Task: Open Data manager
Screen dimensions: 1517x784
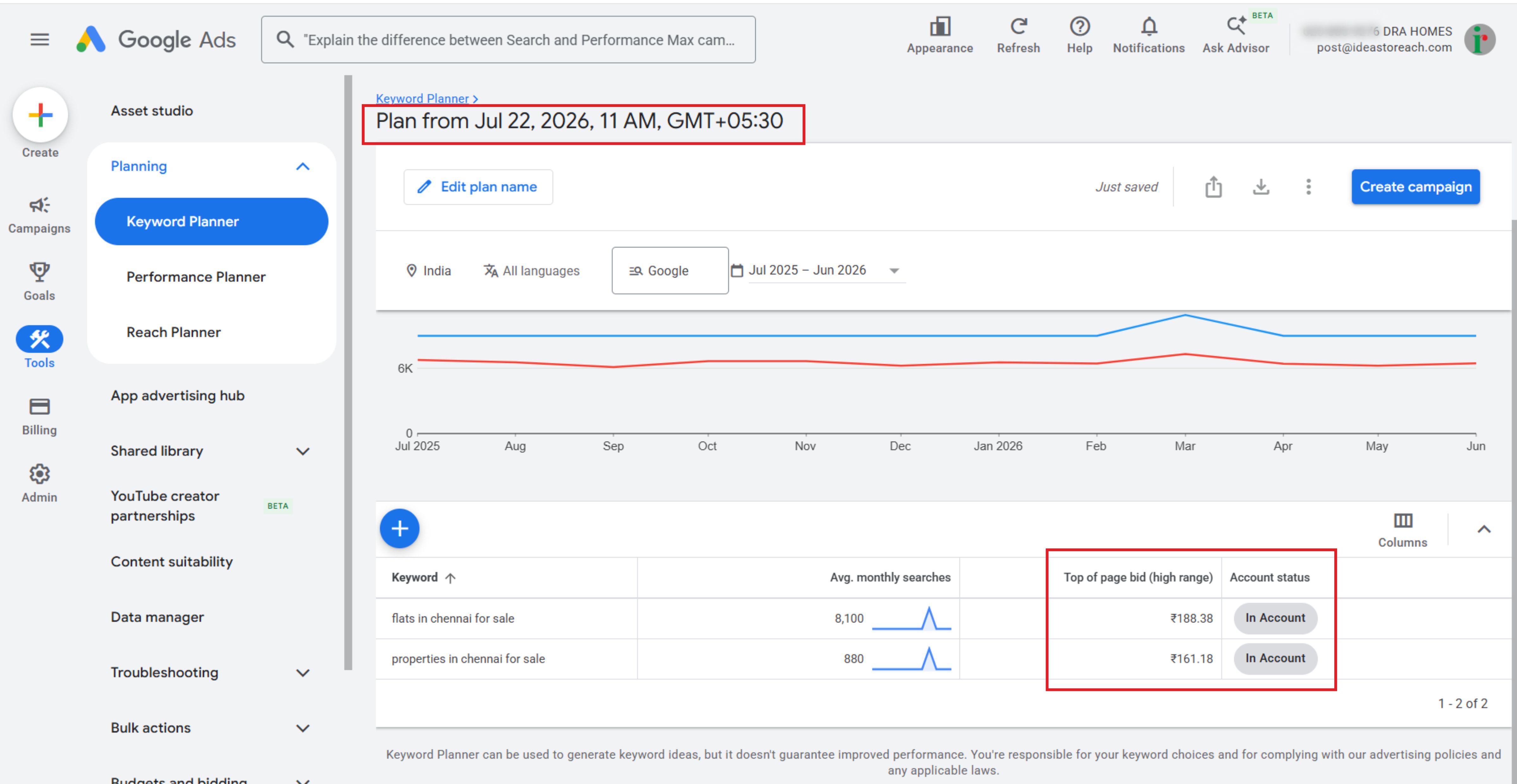Action: coord(157,617)
